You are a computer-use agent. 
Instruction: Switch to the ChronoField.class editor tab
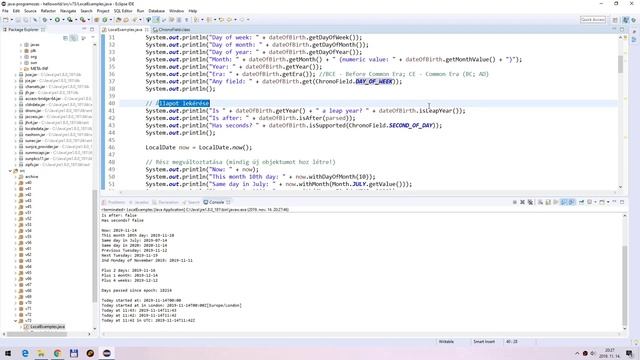pyautogui.click(x=171, y=29)
